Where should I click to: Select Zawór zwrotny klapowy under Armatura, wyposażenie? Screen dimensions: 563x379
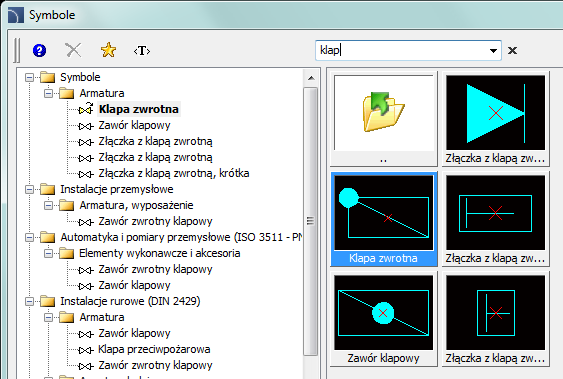(155, 221)
